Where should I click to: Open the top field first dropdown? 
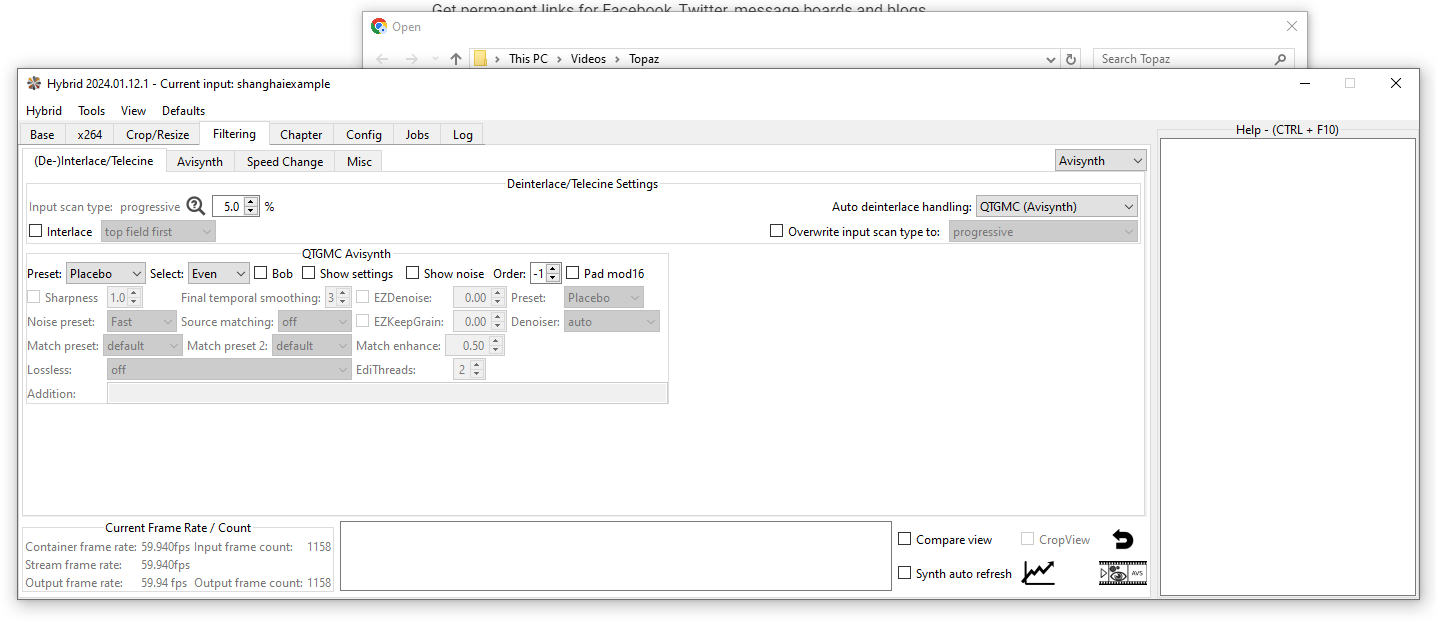pos(158,231)
